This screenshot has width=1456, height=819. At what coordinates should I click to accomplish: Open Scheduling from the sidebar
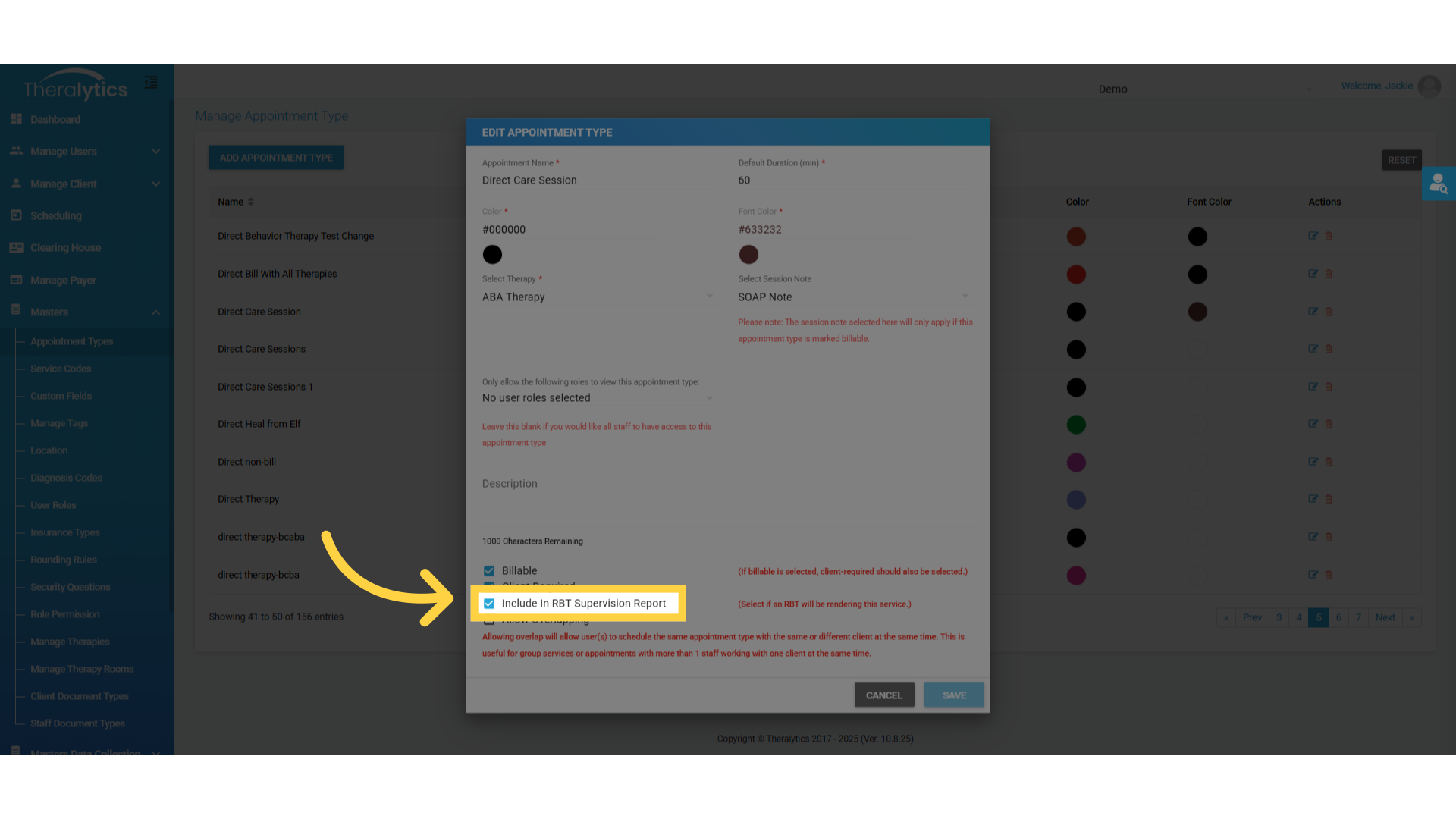[x=55, y=216]
